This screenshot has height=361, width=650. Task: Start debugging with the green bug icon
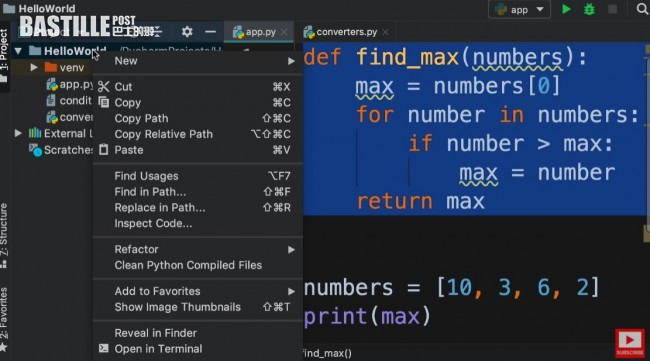tap(589, 9)
